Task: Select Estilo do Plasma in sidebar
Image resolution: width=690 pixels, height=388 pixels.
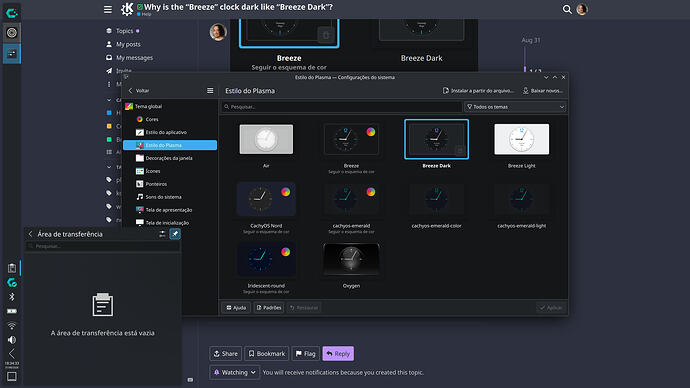Action: tap(170, 145)
